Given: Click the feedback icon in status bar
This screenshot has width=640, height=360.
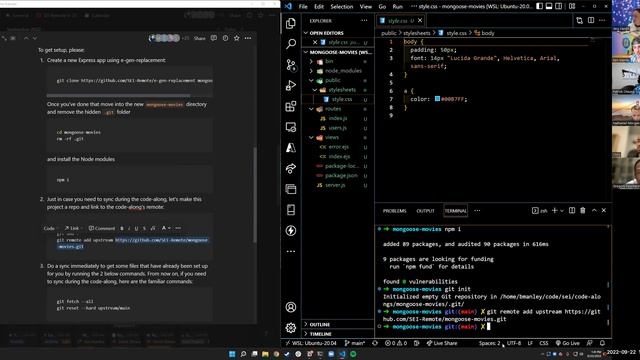Looking at the screenshot, I should tap(589, 343).
